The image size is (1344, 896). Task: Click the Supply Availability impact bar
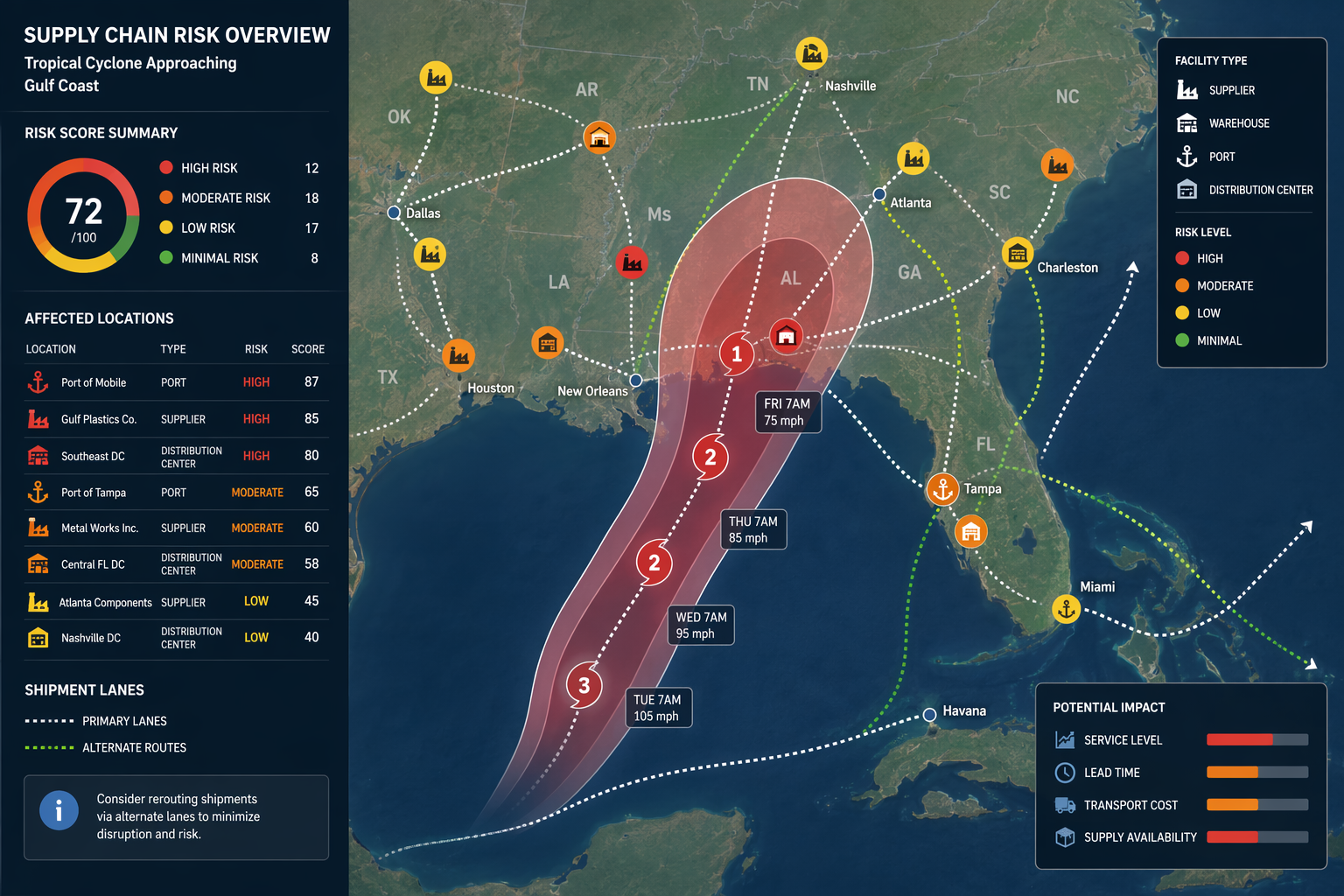(x=1257, y=836)
